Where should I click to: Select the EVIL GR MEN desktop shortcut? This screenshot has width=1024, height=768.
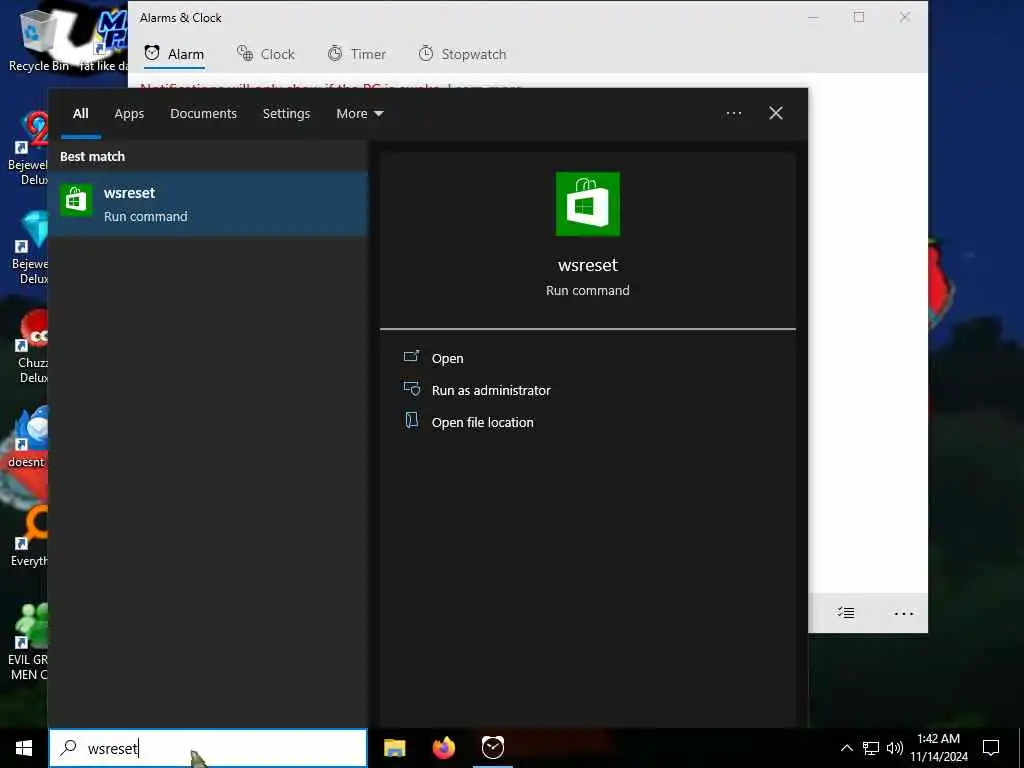(27, 643)
